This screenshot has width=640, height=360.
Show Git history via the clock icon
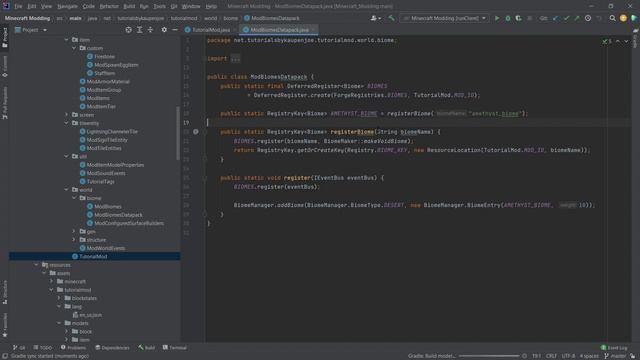coord(588,18)
